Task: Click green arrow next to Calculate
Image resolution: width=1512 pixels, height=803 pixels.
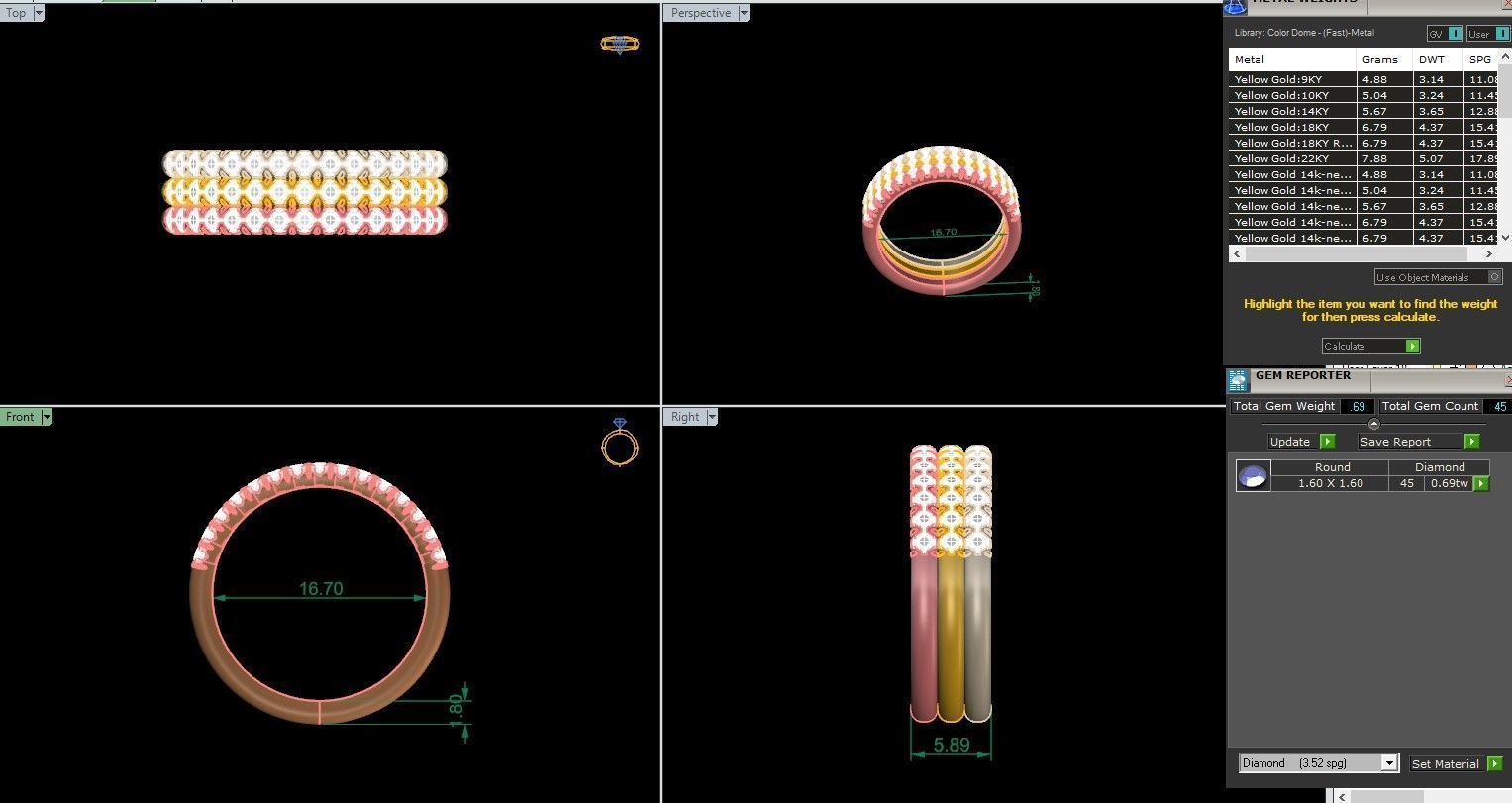Action: click(x=1413, y=346)
